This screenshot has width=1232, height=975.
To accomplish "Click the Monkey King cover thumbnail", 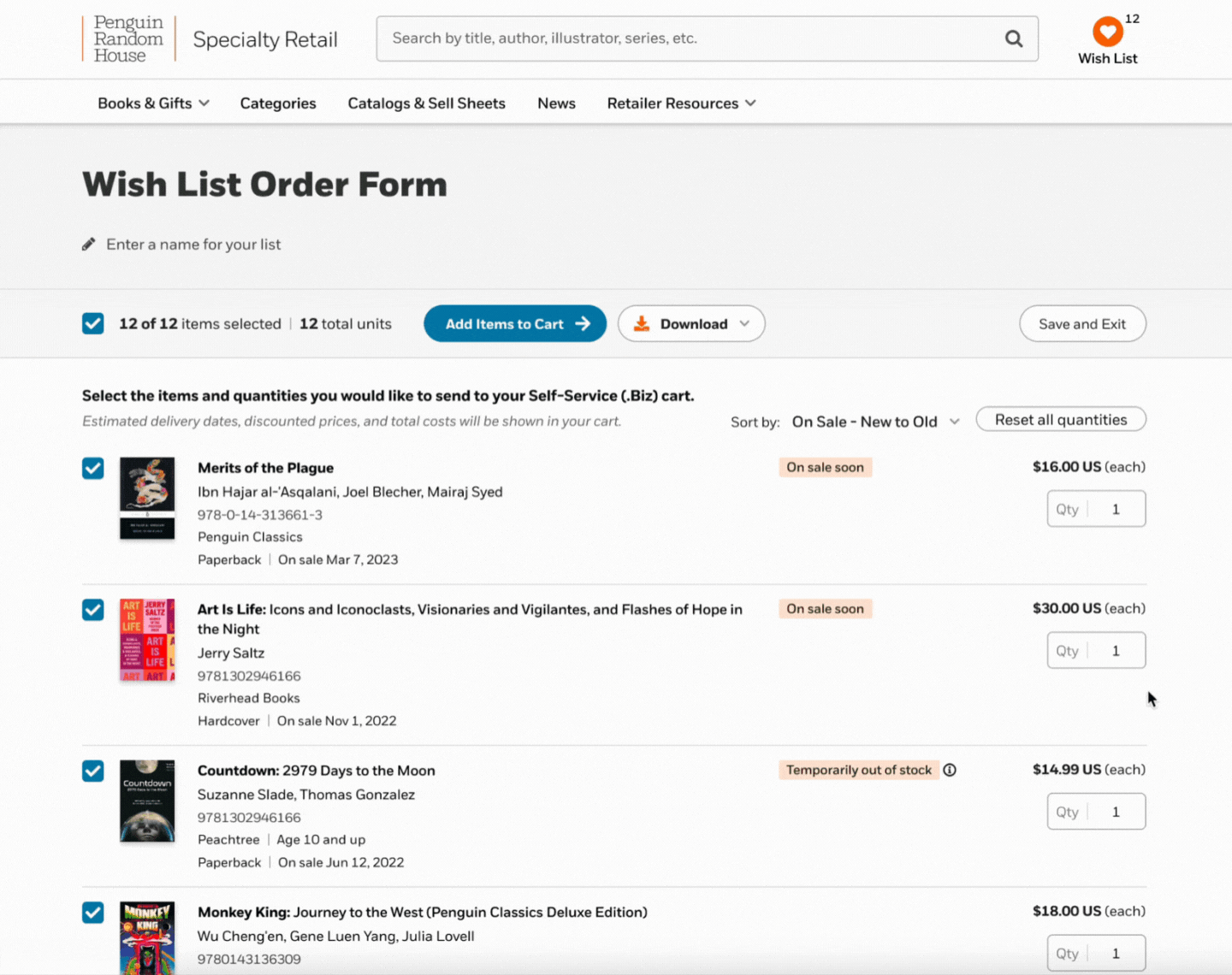I will [147, 938].
